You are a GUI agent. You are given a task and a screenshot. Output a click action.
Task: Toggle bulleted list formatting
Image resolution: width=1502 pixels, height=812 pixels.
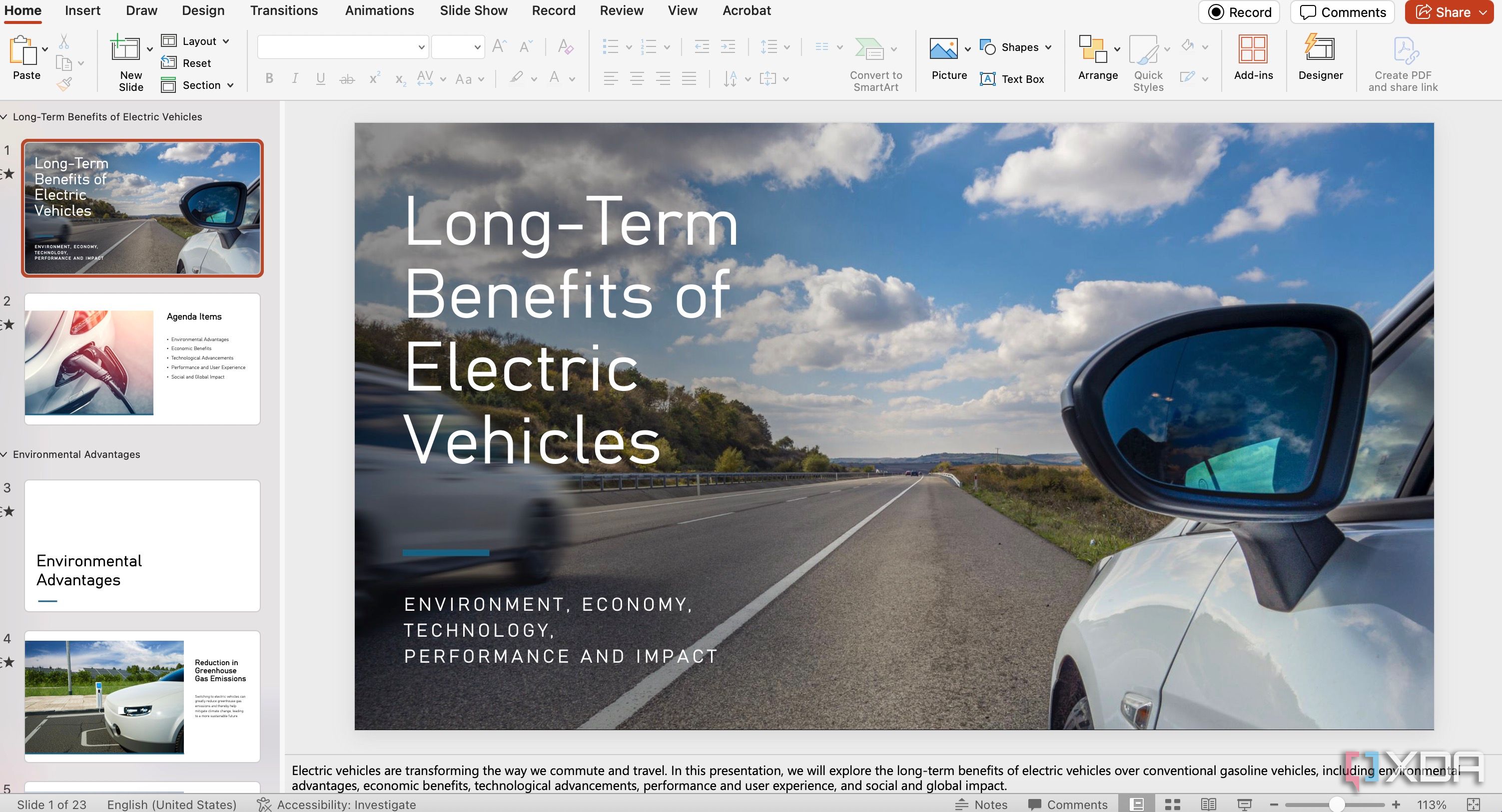(612, 46)
